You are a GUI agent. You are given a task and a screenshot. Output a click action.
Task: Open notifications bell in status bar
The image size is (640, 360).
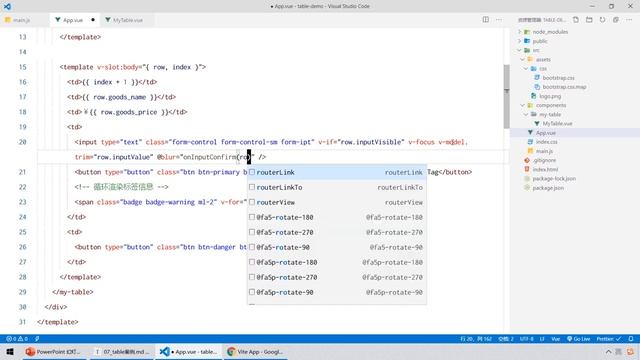coord(631,339)
